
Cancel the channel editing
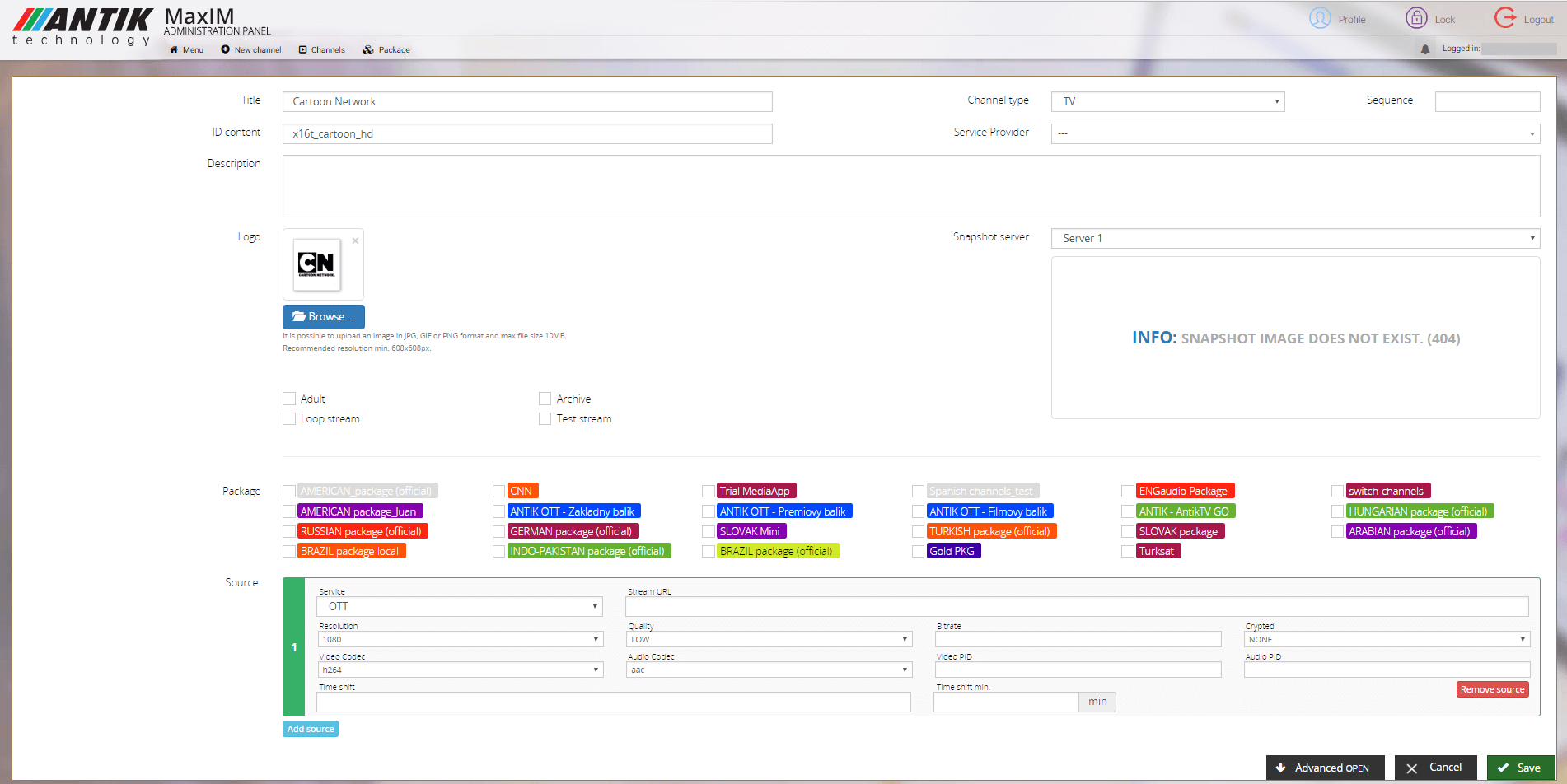click(1435, 768)
